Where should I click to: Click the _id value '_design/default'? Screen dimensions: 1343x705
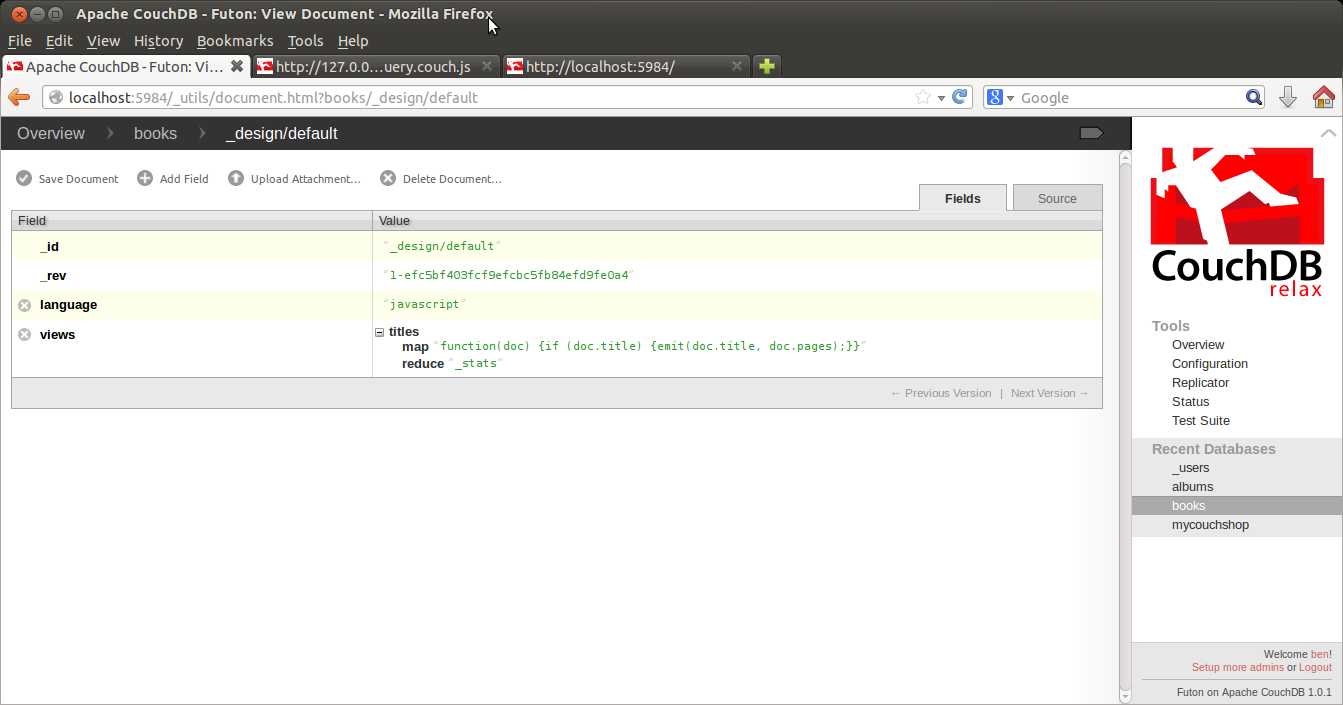point(441,246)
